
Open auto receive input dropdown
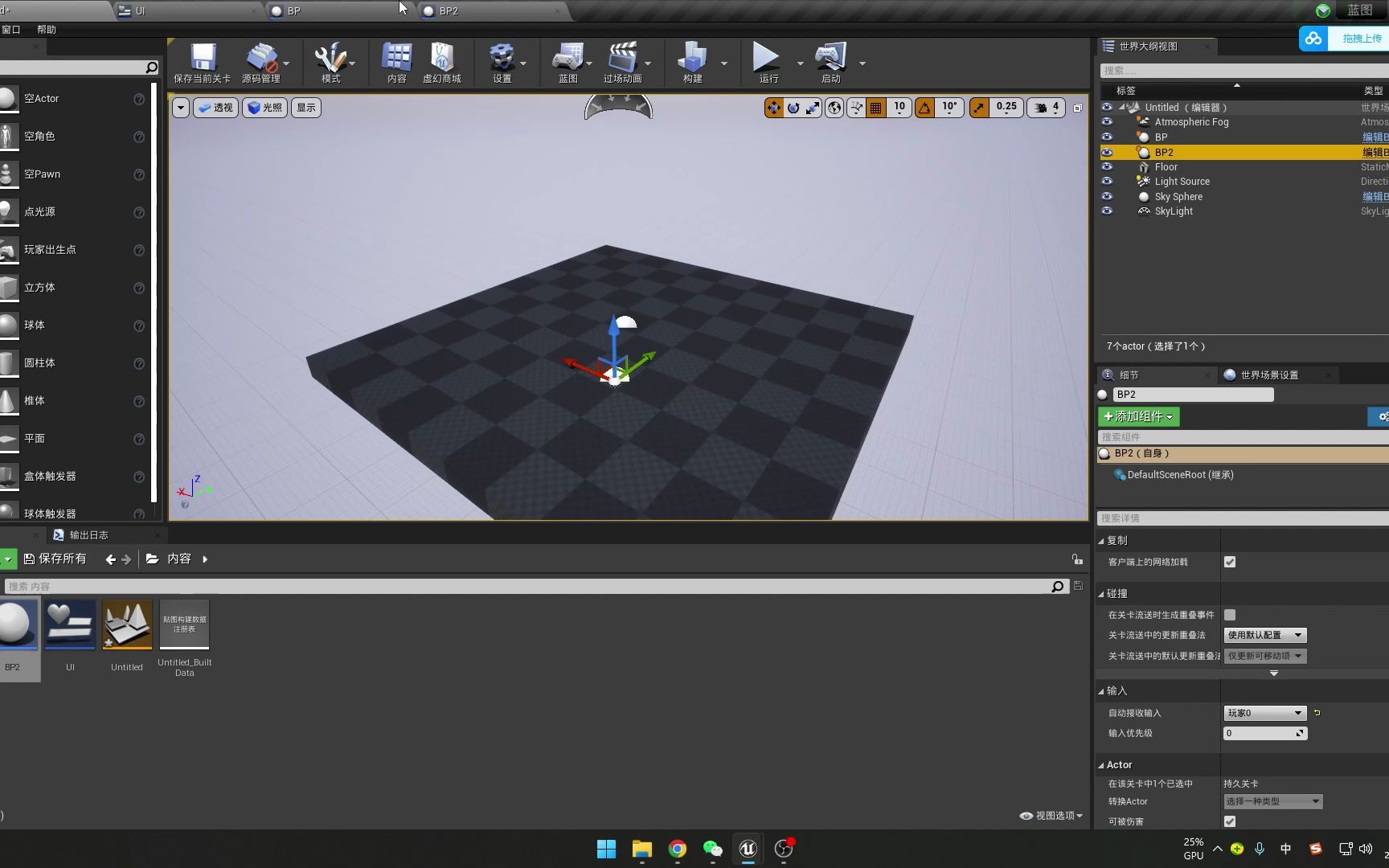tap(1265, 713)
